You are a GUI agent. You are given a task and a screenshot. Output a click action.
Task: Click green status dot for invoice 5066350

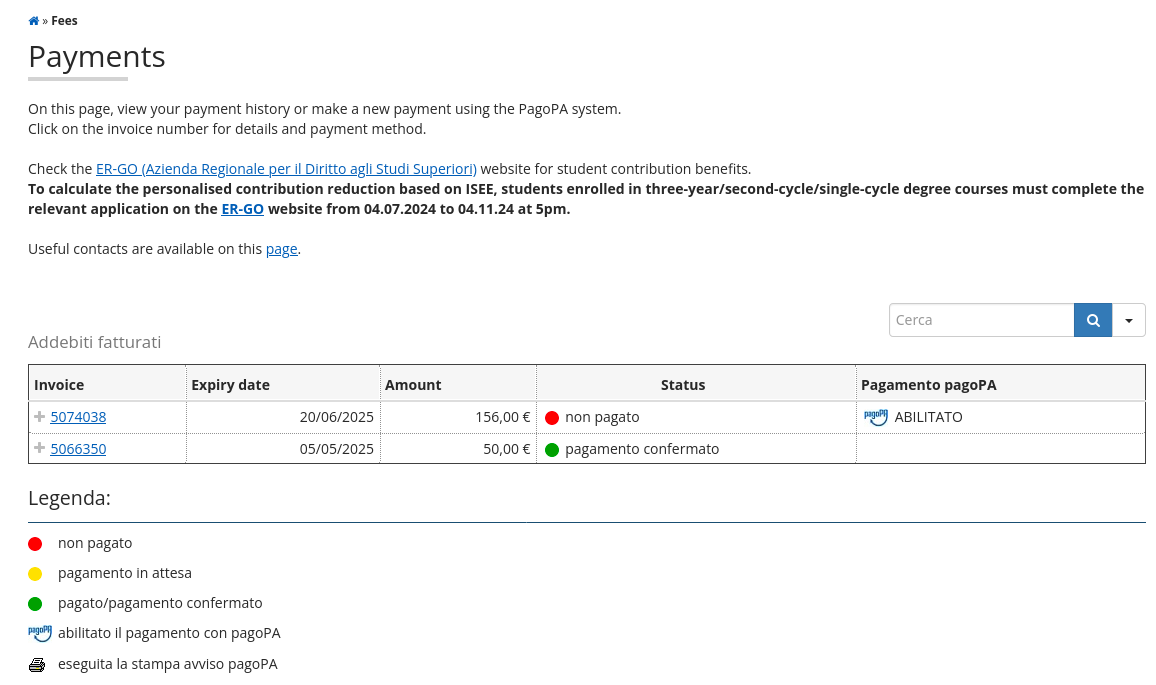click(x=552, y=450)
